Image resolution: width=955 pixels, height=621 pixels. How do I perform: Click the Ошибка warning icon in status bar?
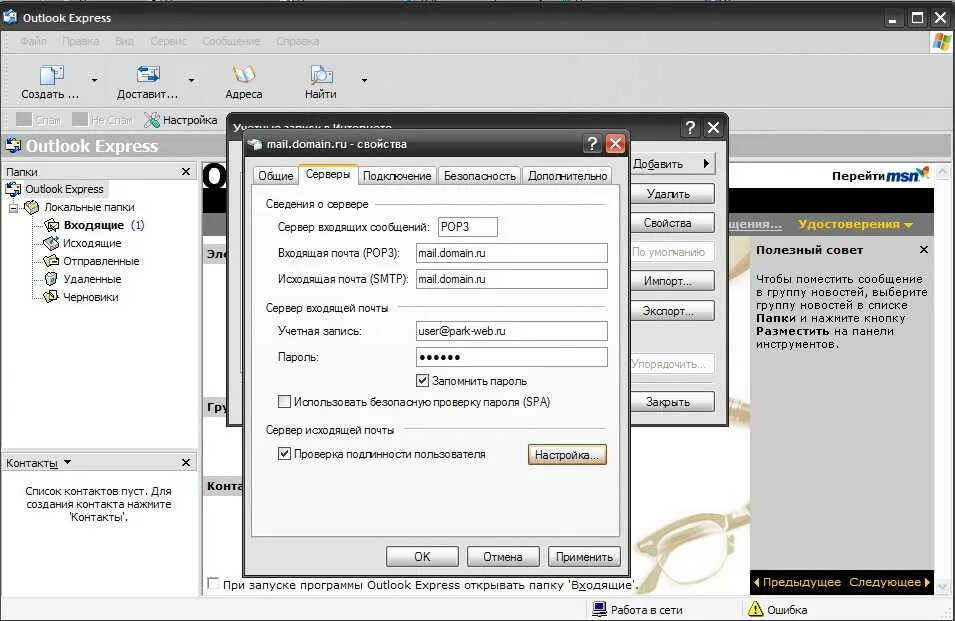(755, 609)
